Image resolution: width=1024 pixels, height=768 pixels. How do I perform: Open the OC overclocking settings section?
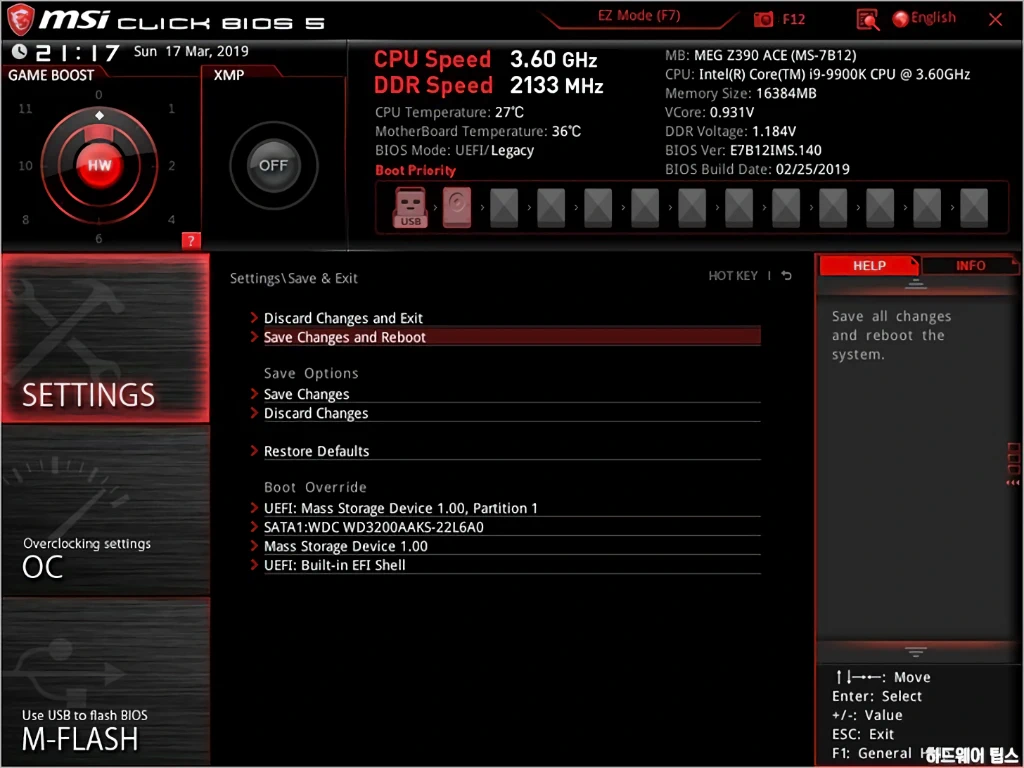(105, 511)
